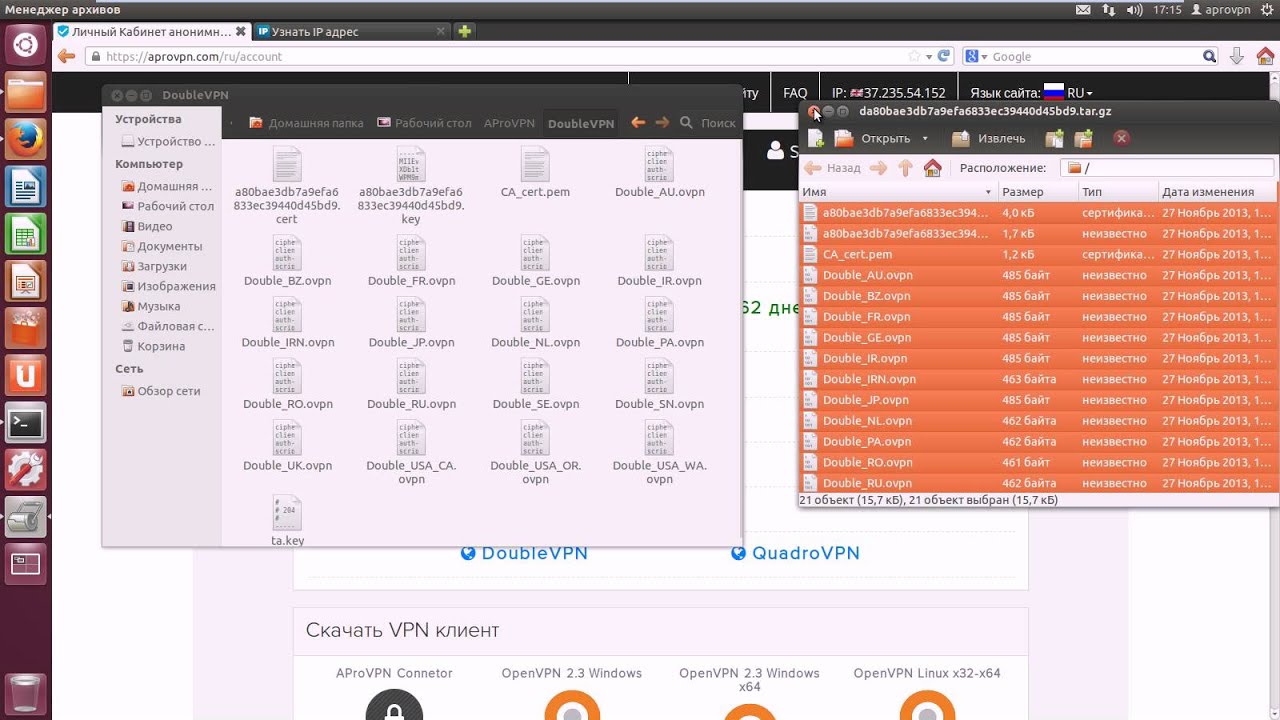1280x720 pixels.
Task: Go forward in file manager
Action: 661,122
